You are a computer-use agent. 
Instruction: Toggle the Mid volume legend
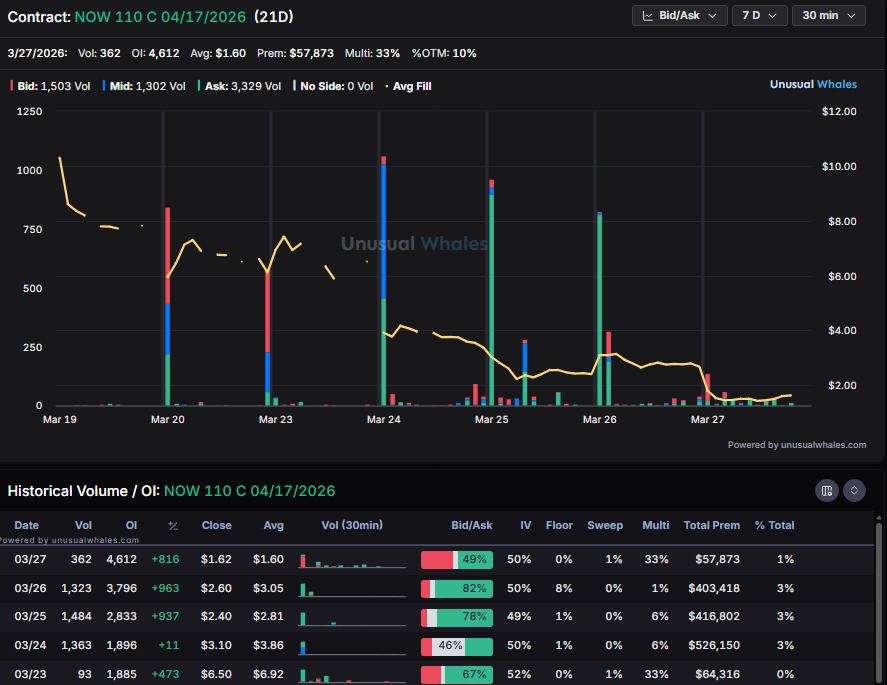point(144,86)
